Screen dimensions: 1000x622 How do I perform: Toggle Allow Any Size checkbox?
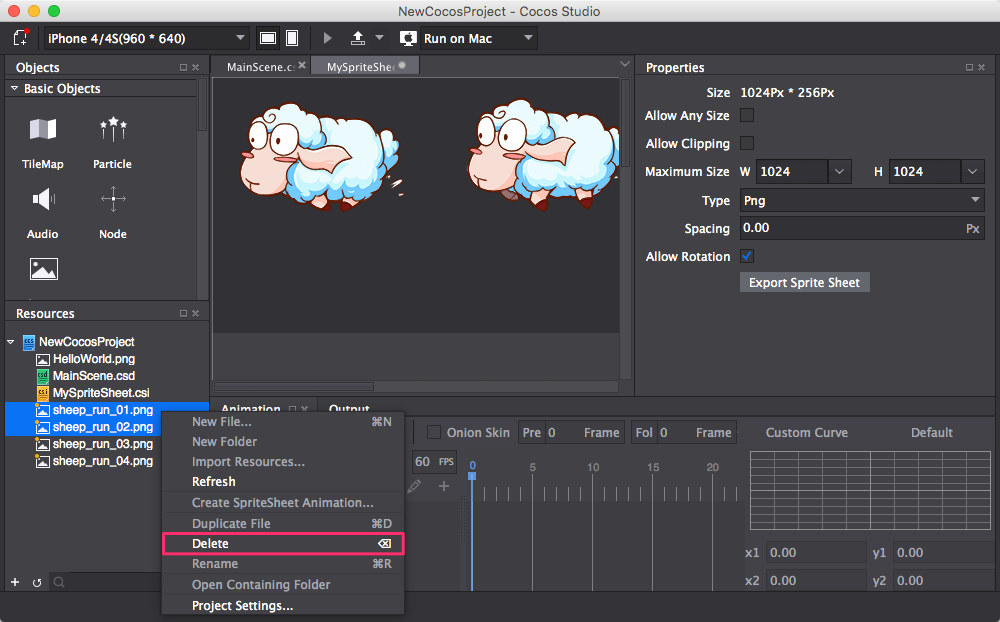point(747,115)
